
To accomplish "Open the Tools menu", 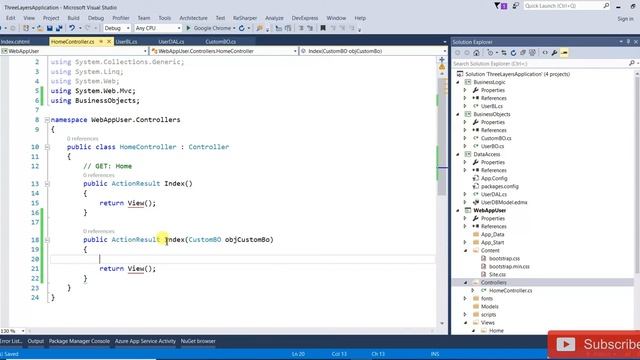I will pos(165,18).
